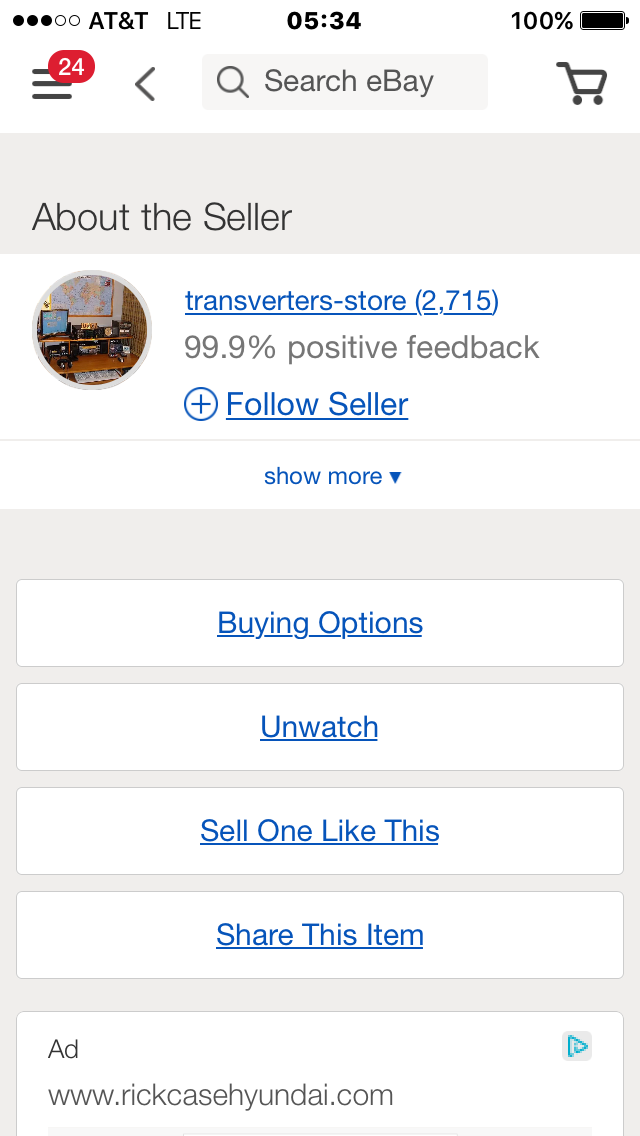This screenshot has height=1136, width=640.
Task: Open Buying Options
Action: coord(320,623)
